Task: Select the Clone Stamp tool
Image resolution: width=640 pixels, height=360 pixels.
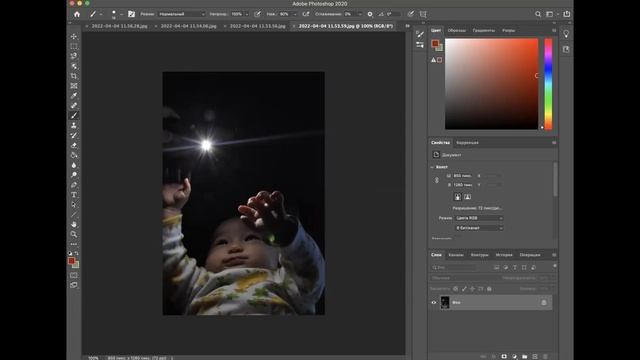Action: click(x=74, y=125)
